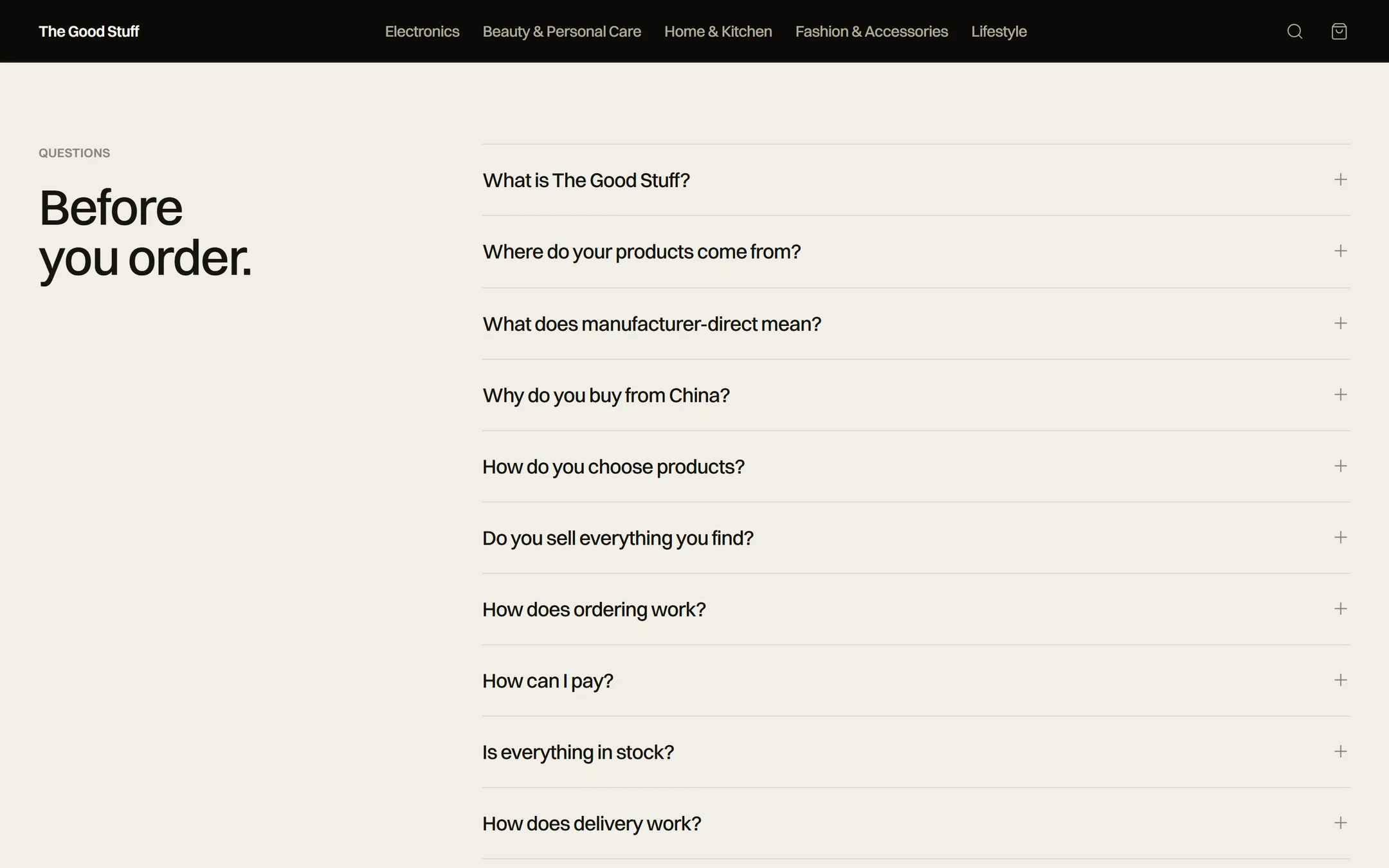
Task: Click plus icon beside How can I pay
Action: (1340, 680)
